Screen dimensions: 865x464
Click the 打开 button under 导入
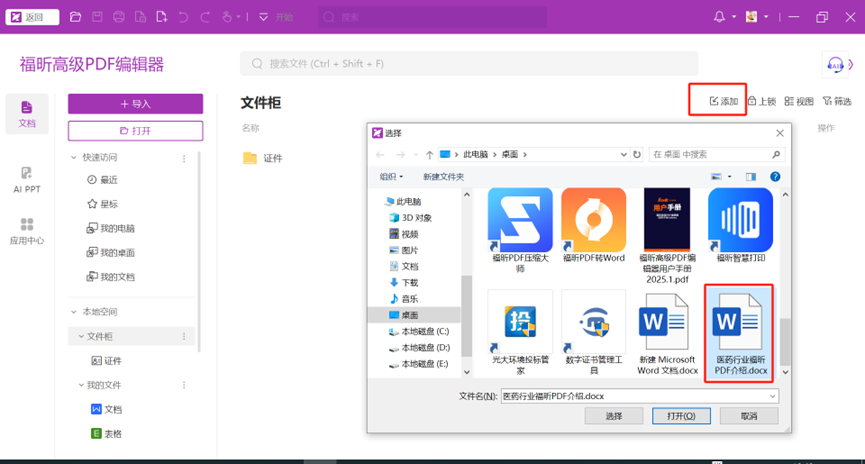coord(135,131)
